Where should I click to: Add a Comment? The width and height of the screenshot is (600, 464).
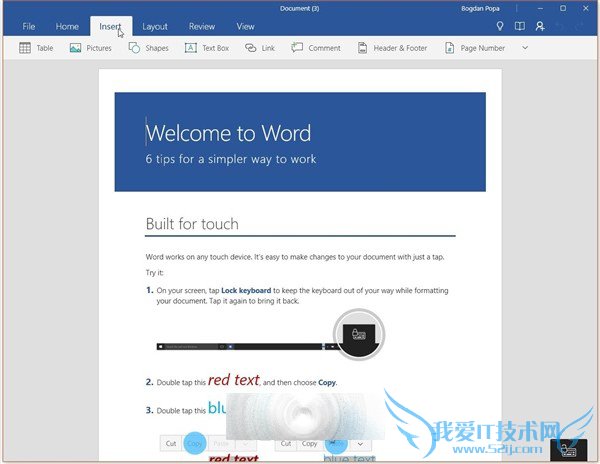coord(316,48)
